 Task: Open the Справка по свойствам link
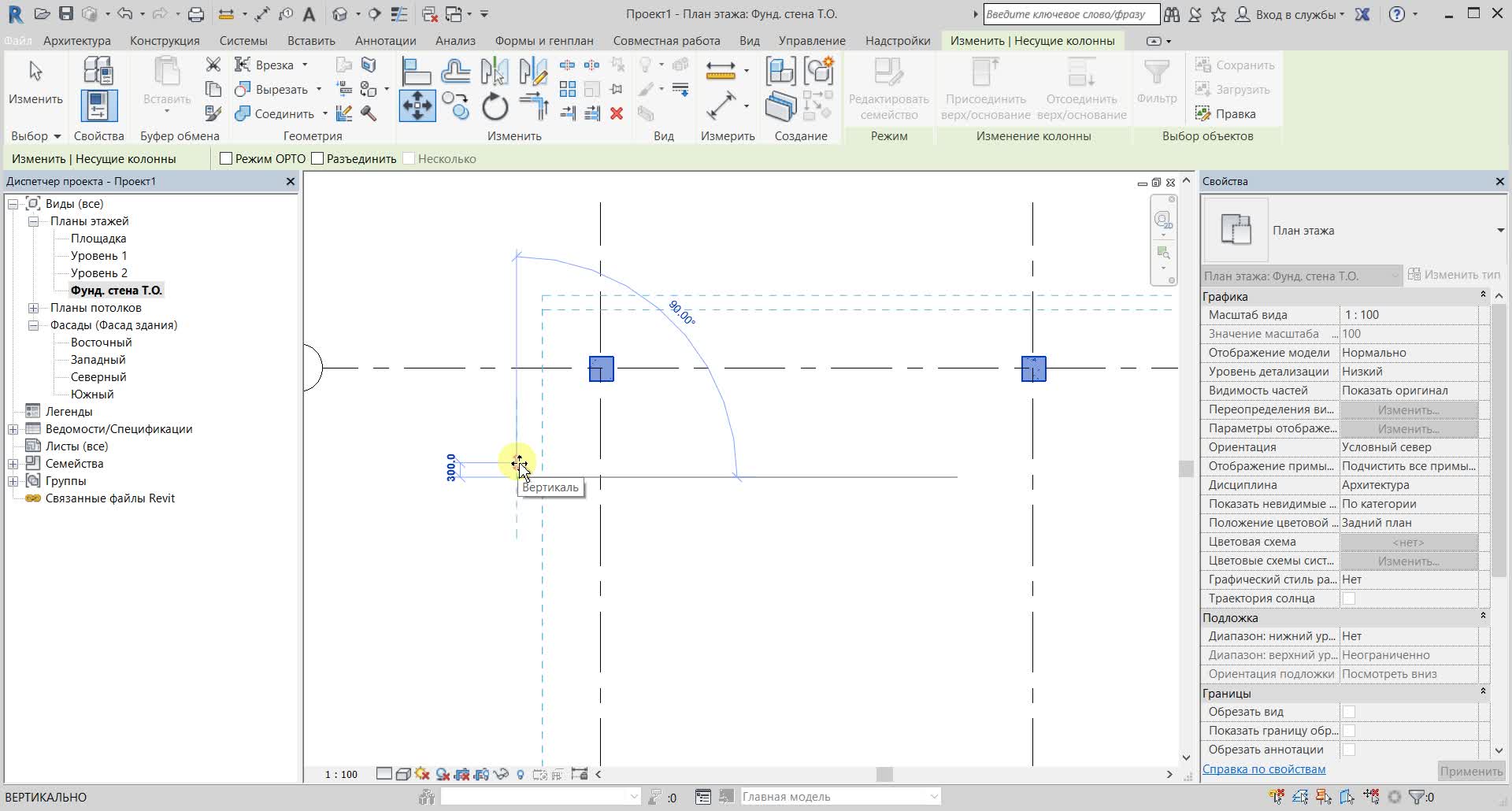click(x=1264, y=769)
